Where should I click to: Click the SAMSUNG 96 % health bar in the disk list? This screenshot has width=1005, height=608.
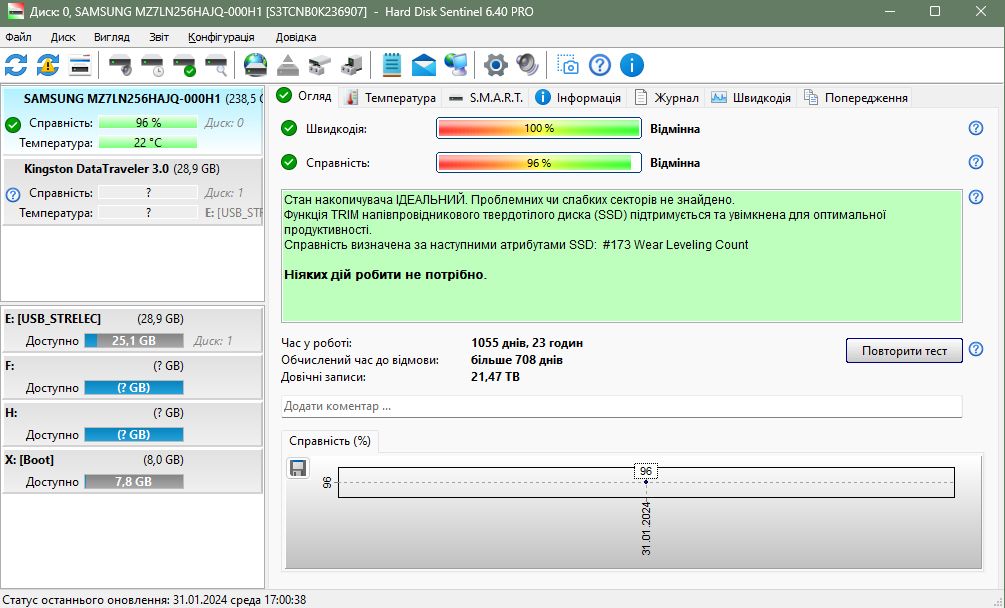(x=148, y=122)
